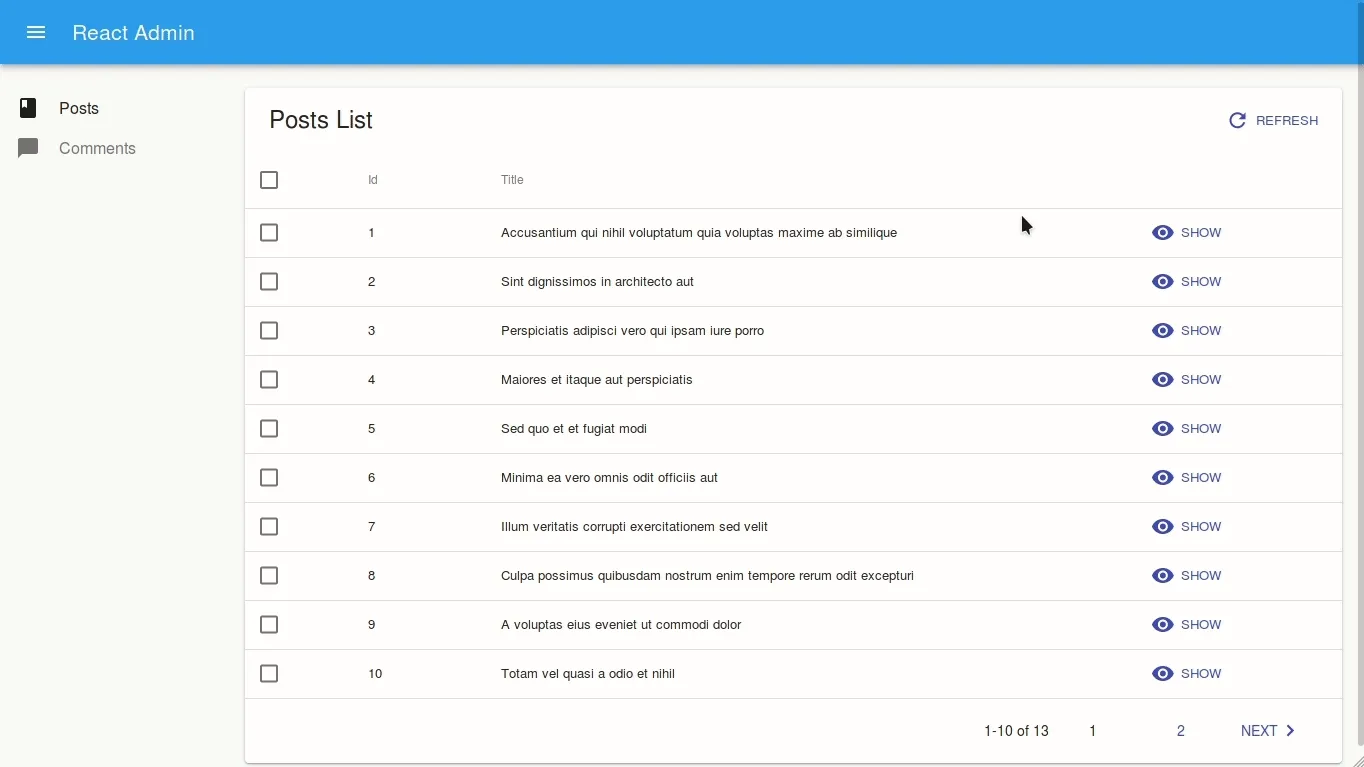Image resolution: width=1364 pixels, height=767 pixels.
Task: Click the React Admin title
Action: [x=133, y=33]
